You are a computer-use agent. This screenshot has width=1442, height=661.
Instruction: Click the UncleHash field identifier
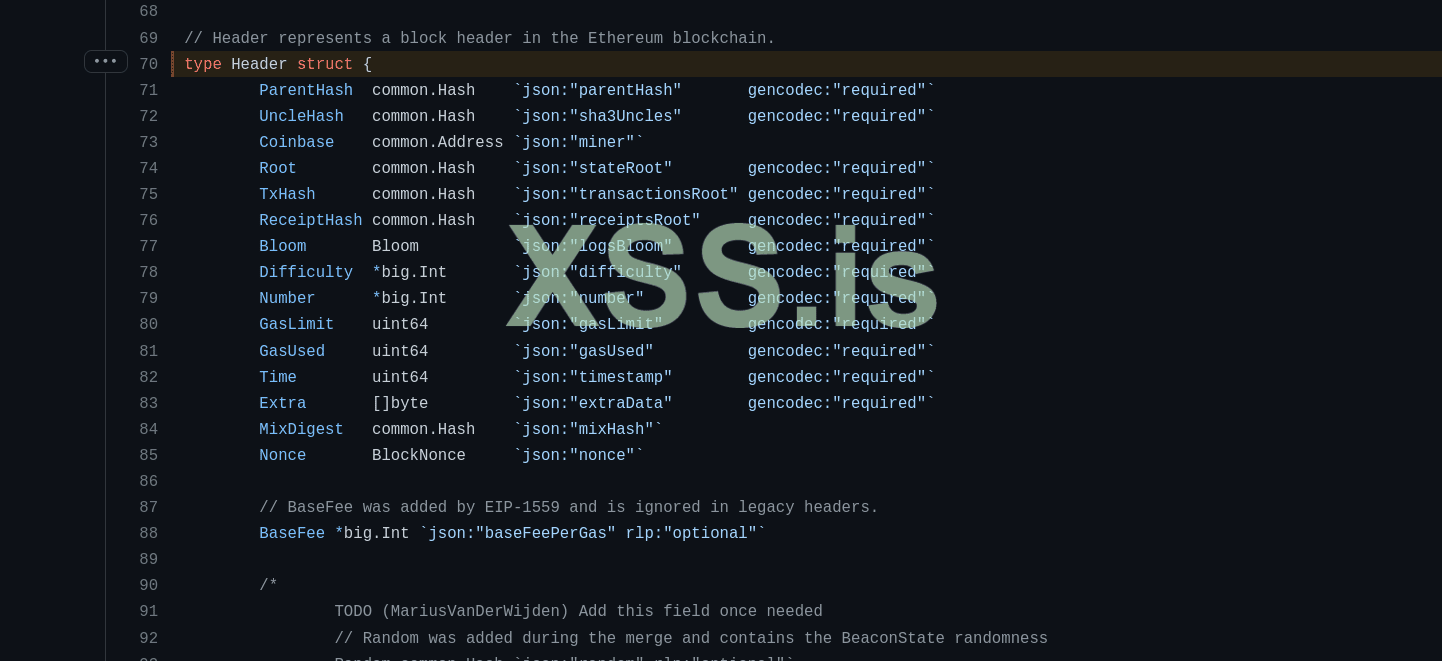(x=301, y=117)
